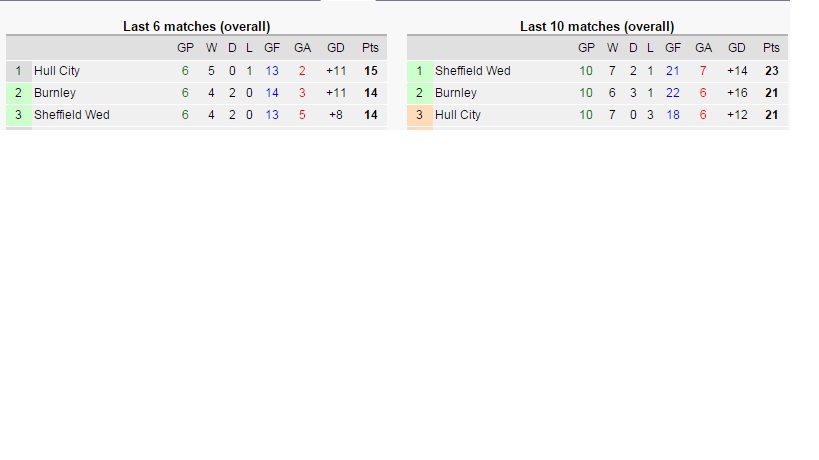Click Sheffield Wed's 23 points value
The height and width of the screenshot is (460, 819).
pyautogui.click(x=771, y=71)
